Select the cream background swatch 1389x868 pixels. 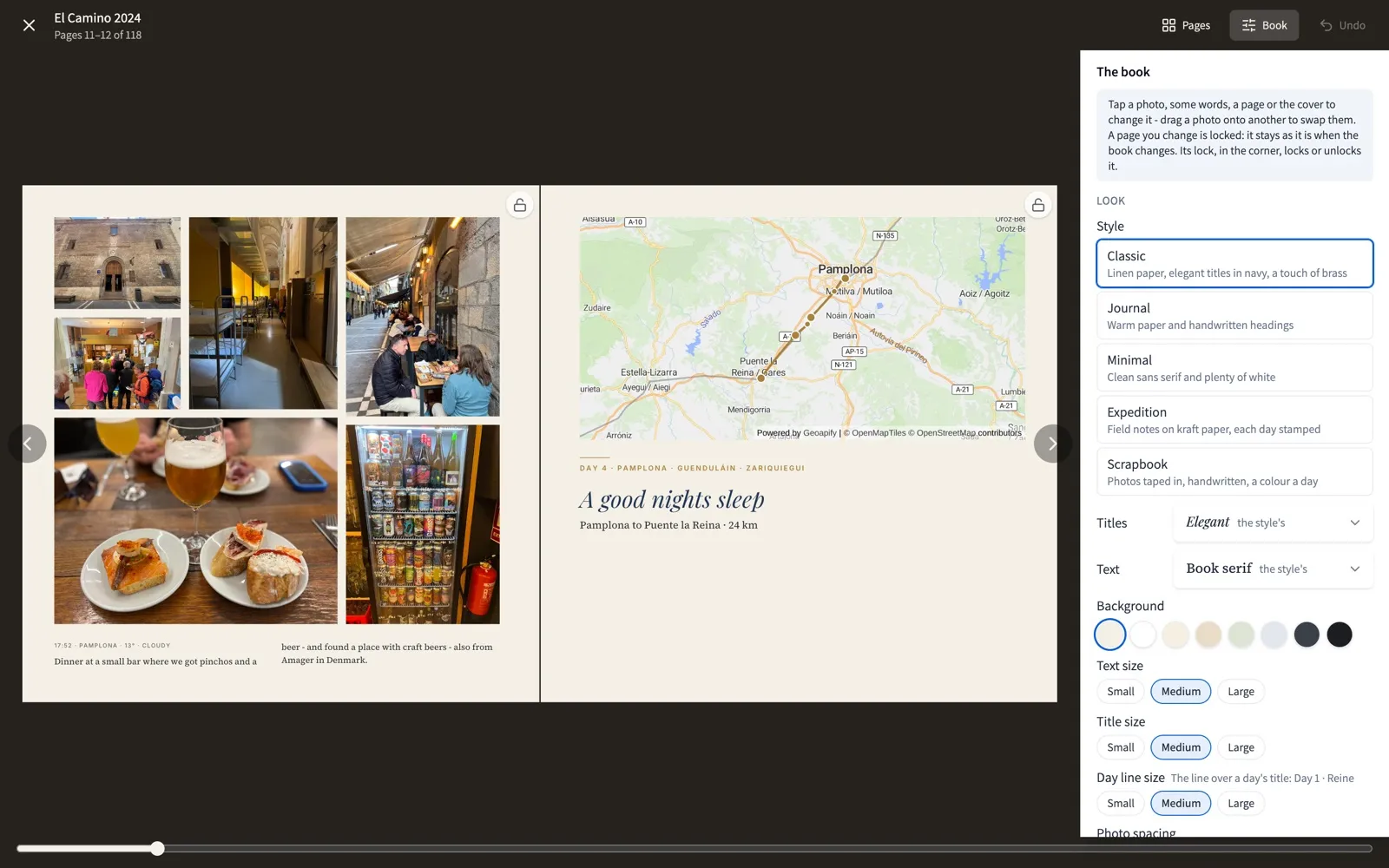pos(1175,635)
